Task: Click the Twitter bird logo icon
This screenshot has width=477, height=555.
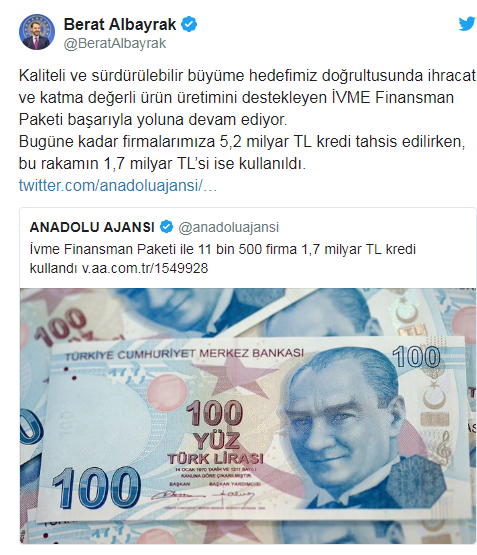Action: 467,24
